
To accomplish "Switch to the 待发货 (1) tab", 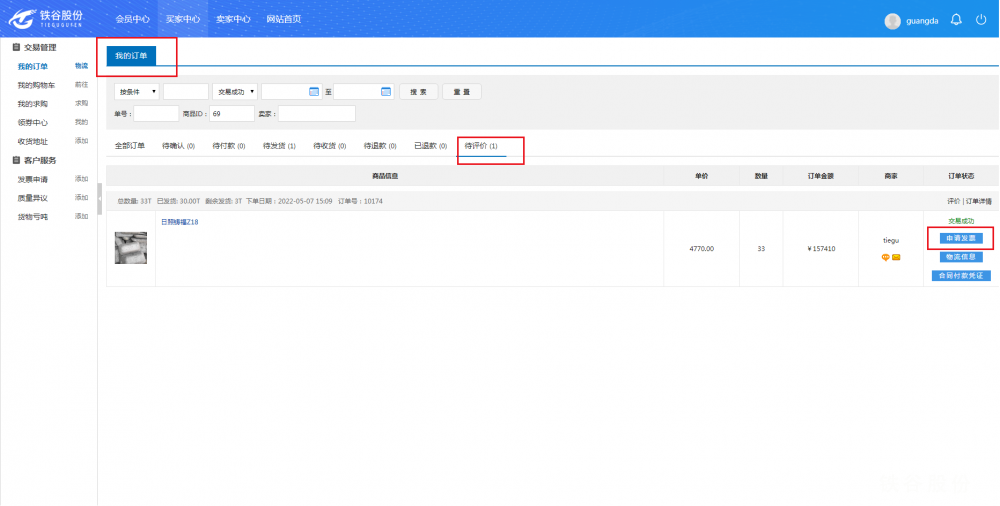I will tap(279, 146).
